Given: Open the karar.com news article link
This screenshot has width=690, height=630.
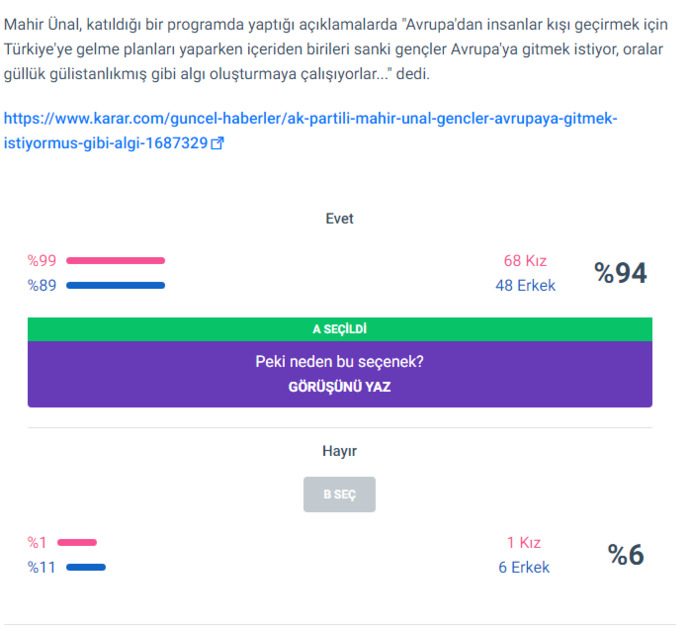Looking at the screenshot, I should pyautogui.click(x=310, y=131).
